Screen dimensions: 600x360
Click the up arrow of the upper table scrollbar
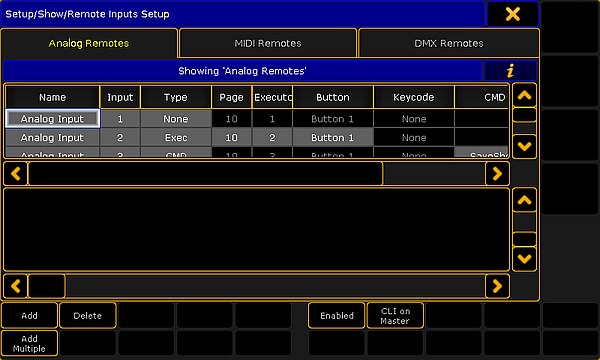pyautogui.click(x=524, y=95)
